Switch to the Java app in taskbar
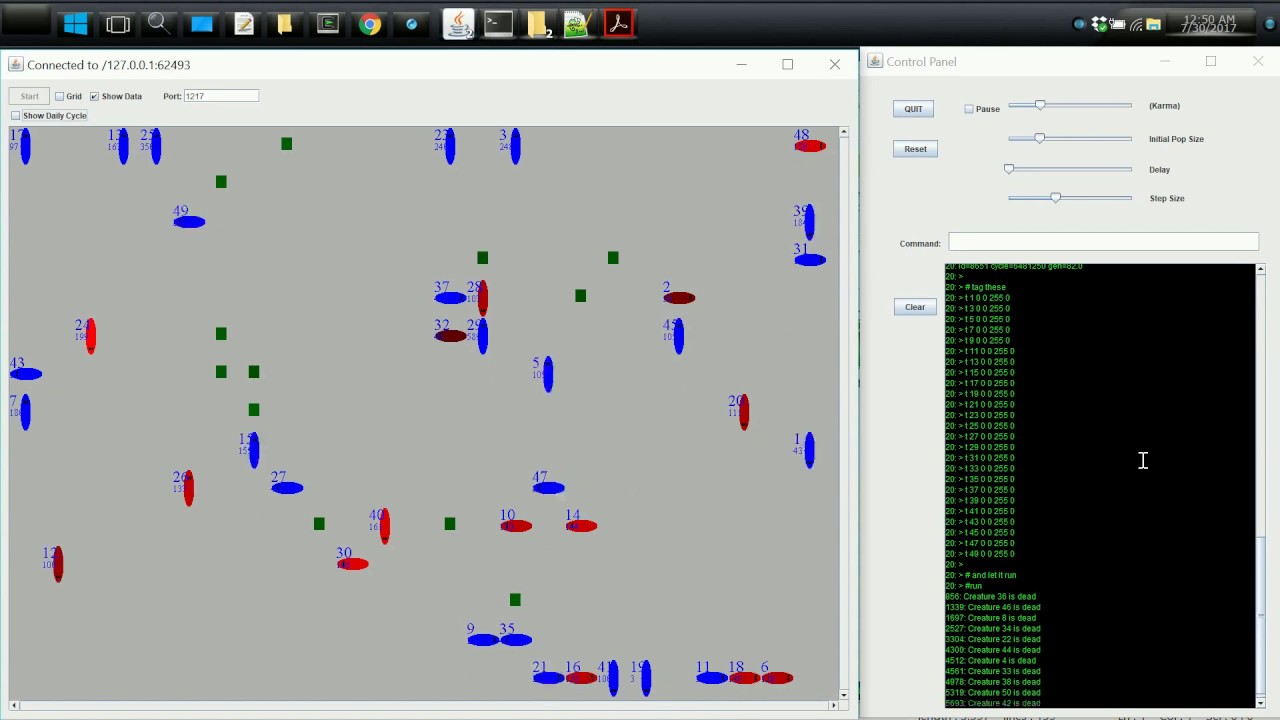Viewport: 1280px width, 720px height. pos(458,24)
